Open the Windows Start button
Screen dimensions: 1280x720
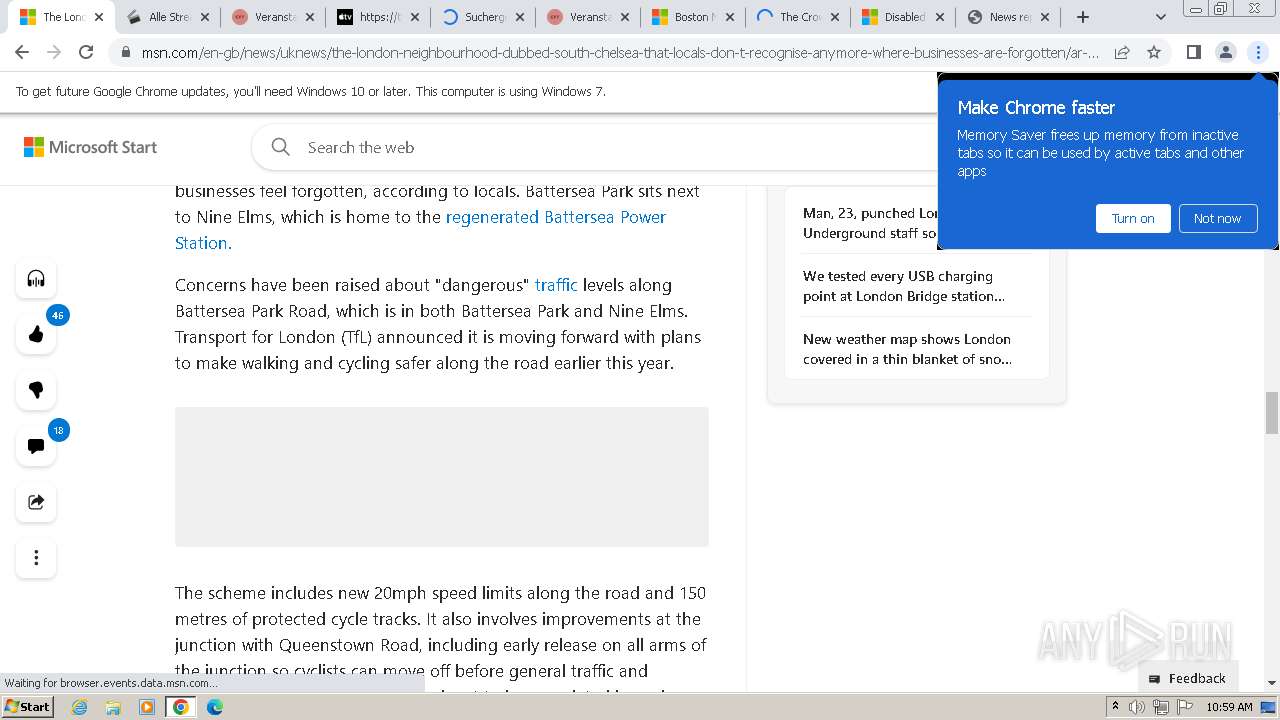click(x=27, y=706)
